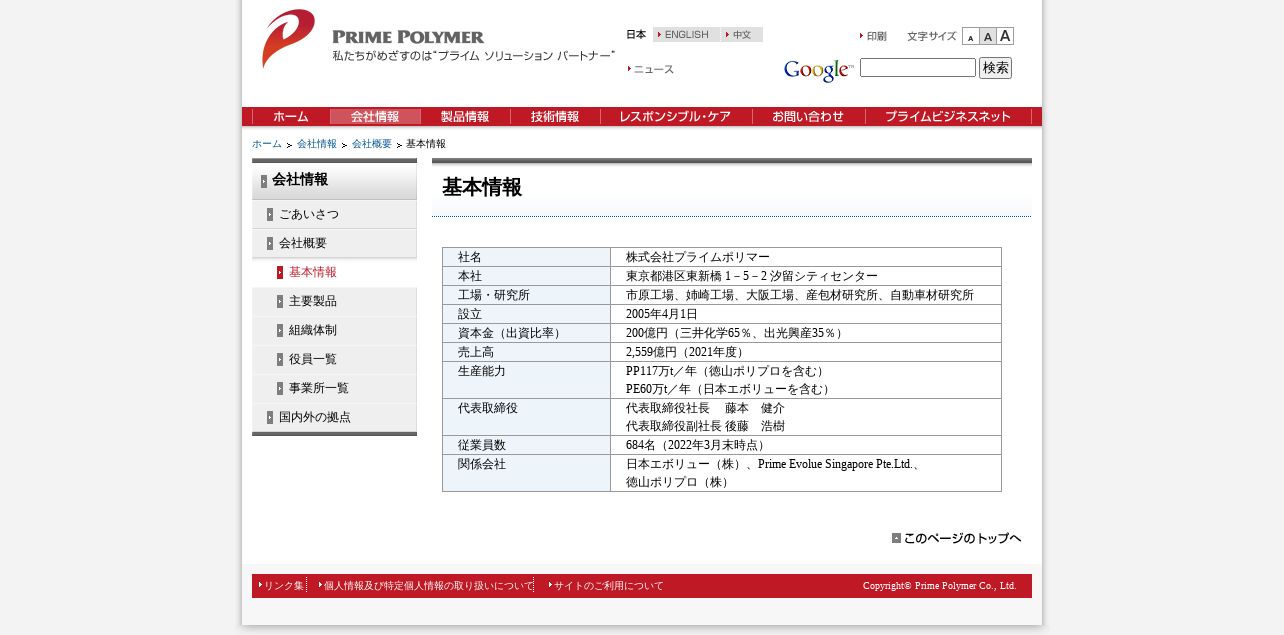Click arrow icon beside 事業所一覧

click(280, 389)
